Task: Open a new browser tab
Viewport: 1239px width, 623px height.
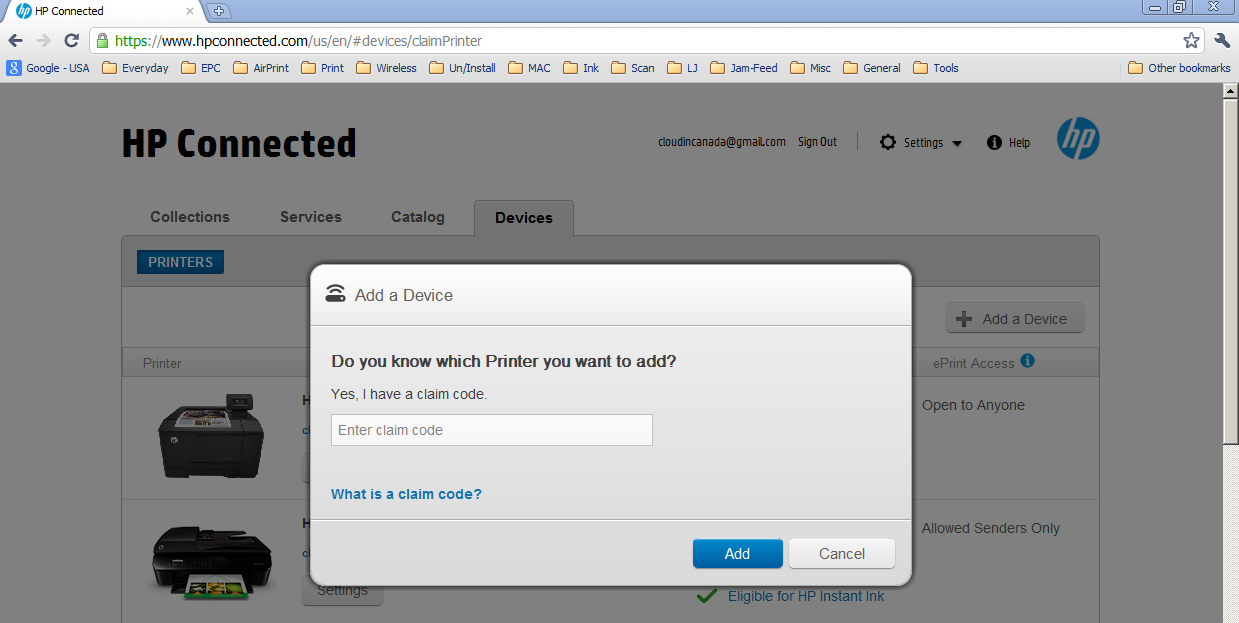Action: click(x=219, y=11)
